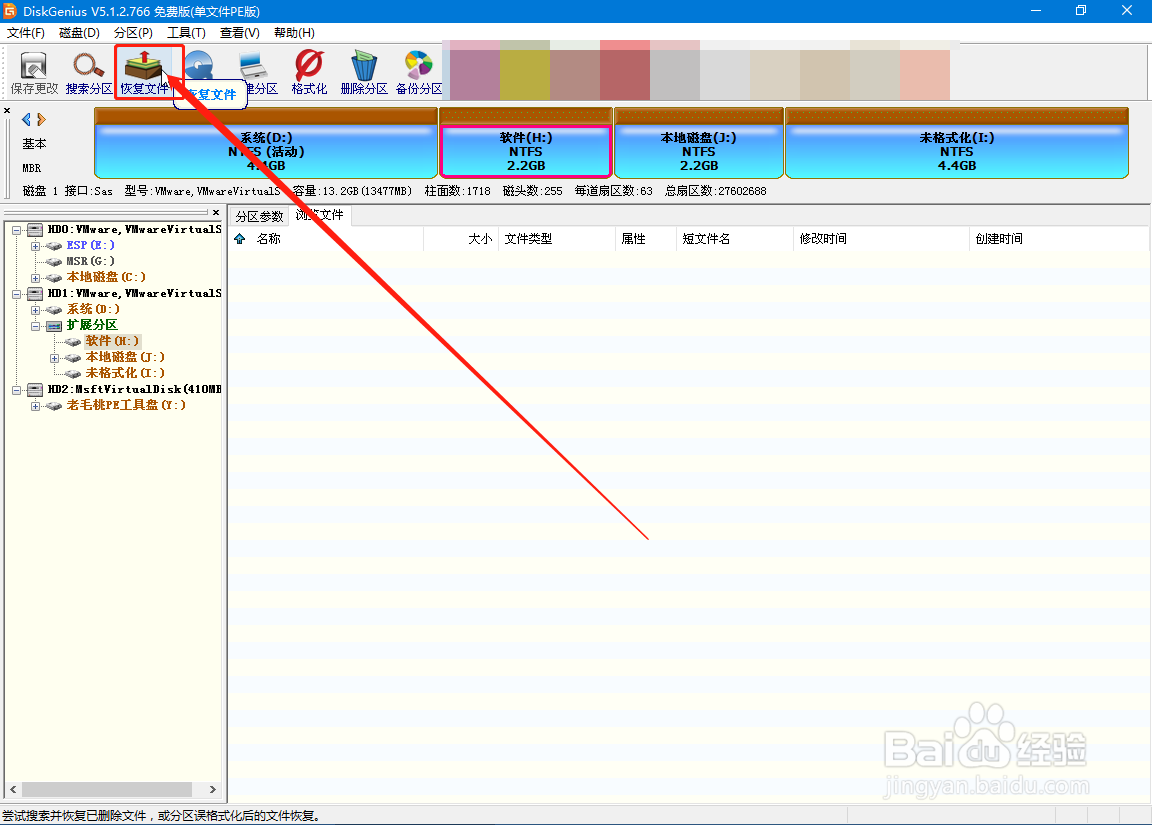Screen dimensions: 1152x825
Task: Click tree panel scroll left arrow
Action: pos(13,789)
